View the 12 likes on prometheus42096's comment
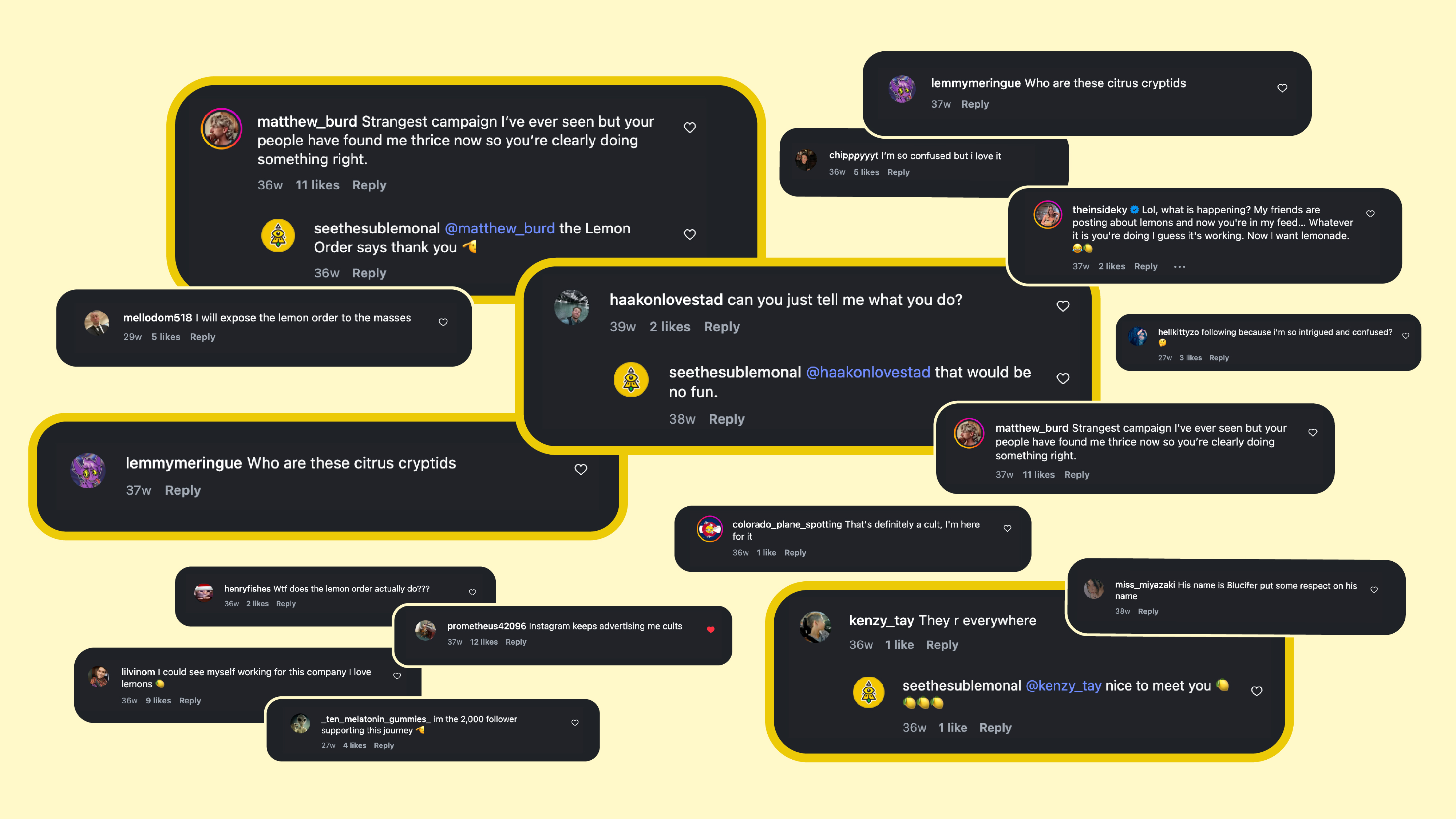 click(484, 642)
